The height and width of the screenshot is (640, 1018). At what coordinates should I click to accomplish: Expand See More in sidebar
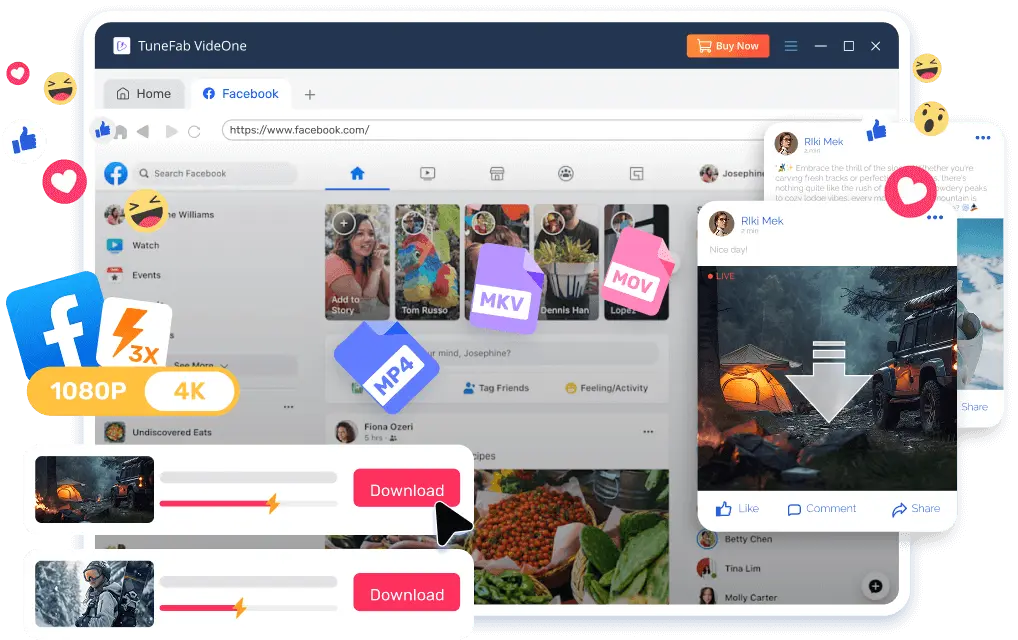tap(201, 365)
